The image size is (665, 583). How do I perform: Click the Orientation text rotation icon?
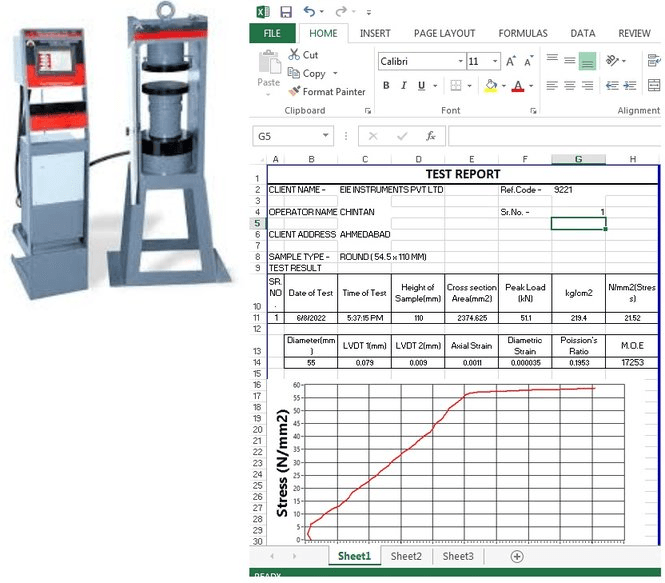coord(612,61)
